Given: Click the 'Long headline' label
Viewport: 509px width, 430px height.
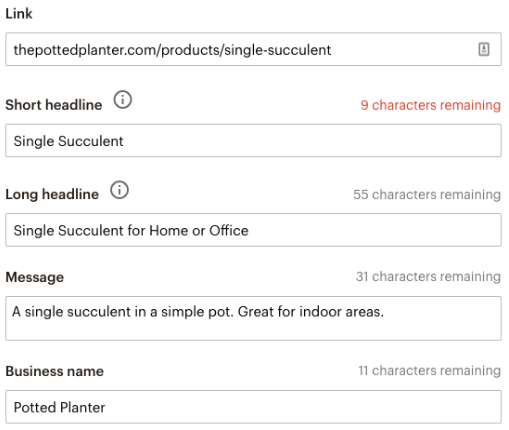Looking at the screenshot, I should [x=52, y=194].
